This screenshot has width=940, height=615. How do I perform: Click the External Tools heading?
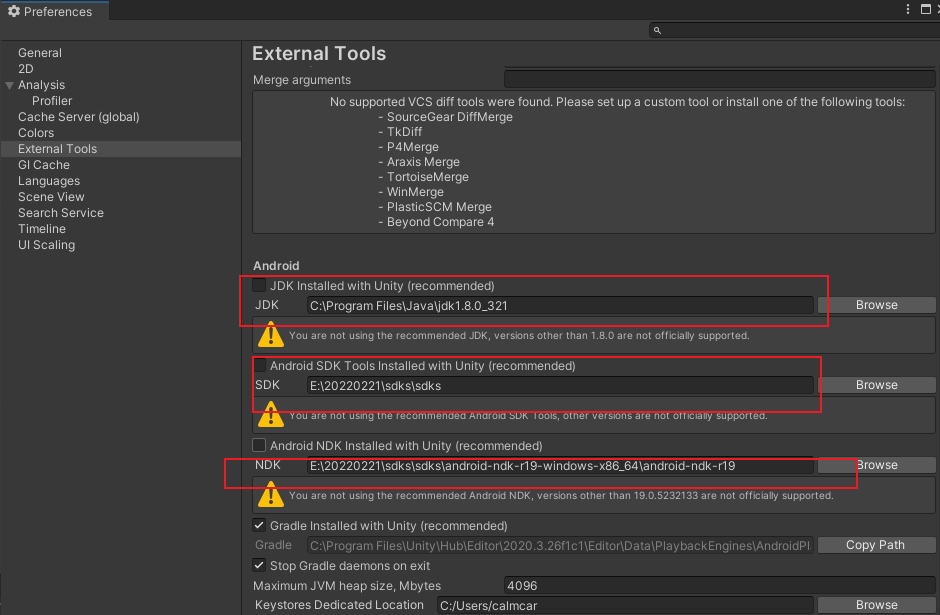click(x=319, y=53)
